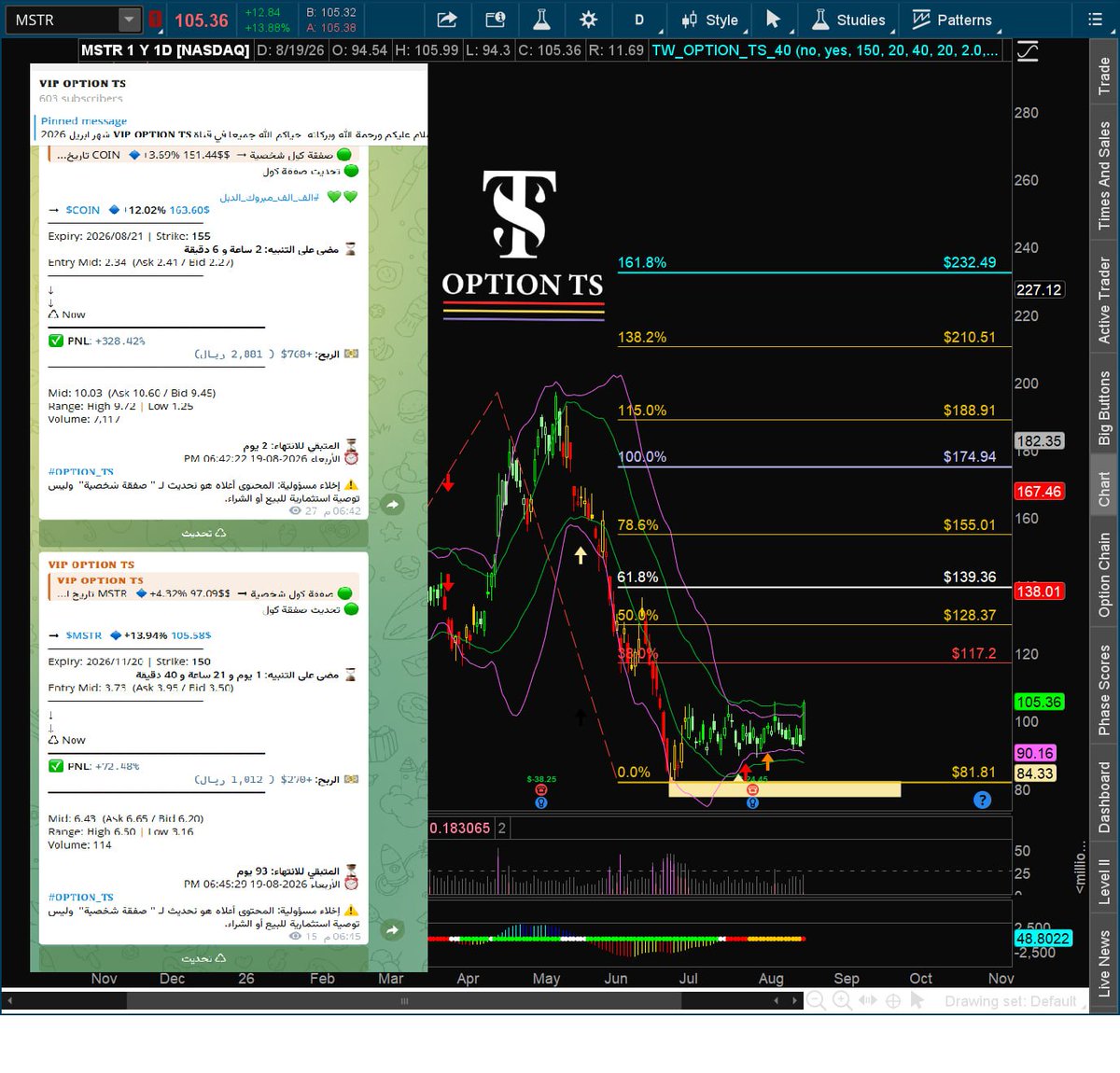
Task: Select the pointer icon in bottom toolbar
Action: [917, 1001]
